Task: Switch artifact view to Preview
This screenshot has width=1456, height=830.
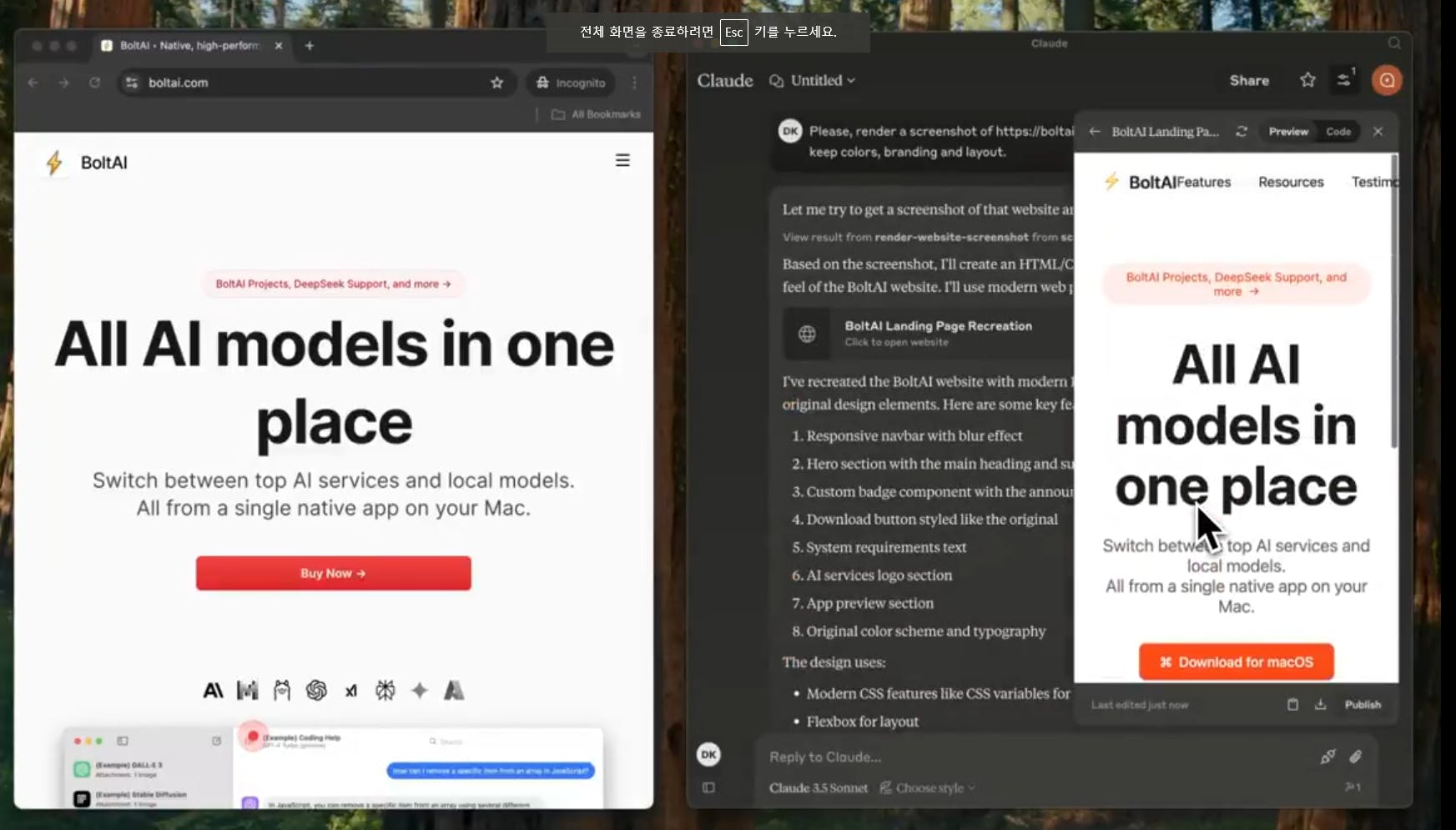Action: (x=1288, y=132)
